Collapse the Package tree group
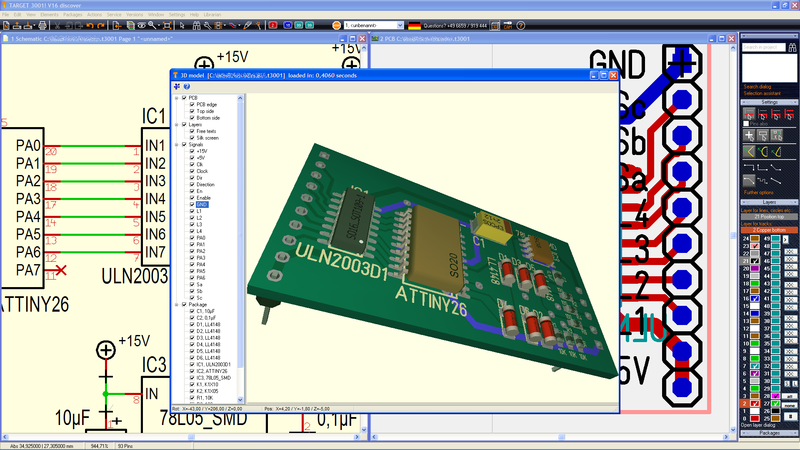This screenshot has width=800, height=450. [x=177, y=303]
